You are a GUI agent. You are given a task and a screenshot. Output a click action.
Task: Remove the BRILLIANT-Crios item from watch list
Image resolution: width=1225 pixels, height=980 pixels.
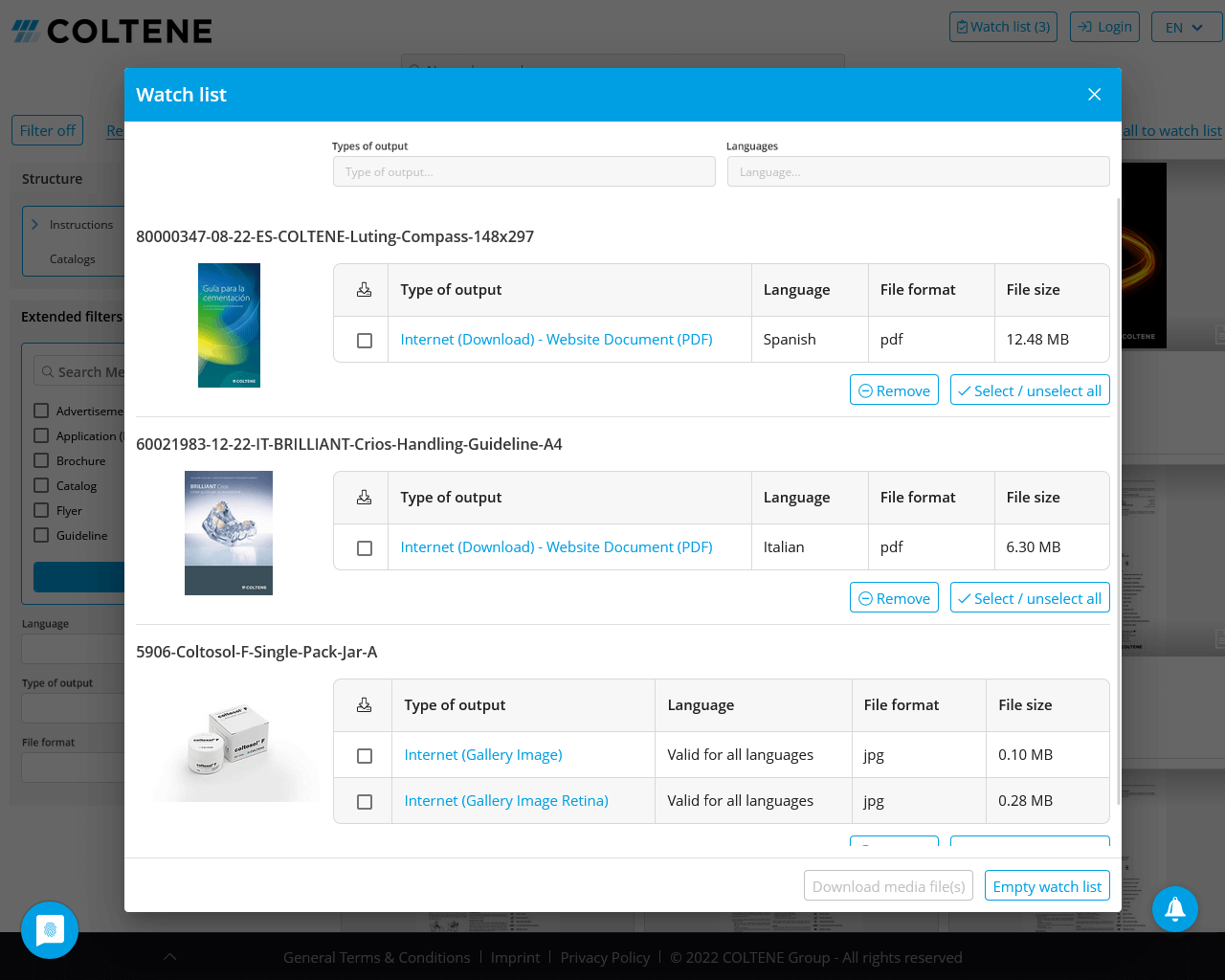tap(894, 598)
